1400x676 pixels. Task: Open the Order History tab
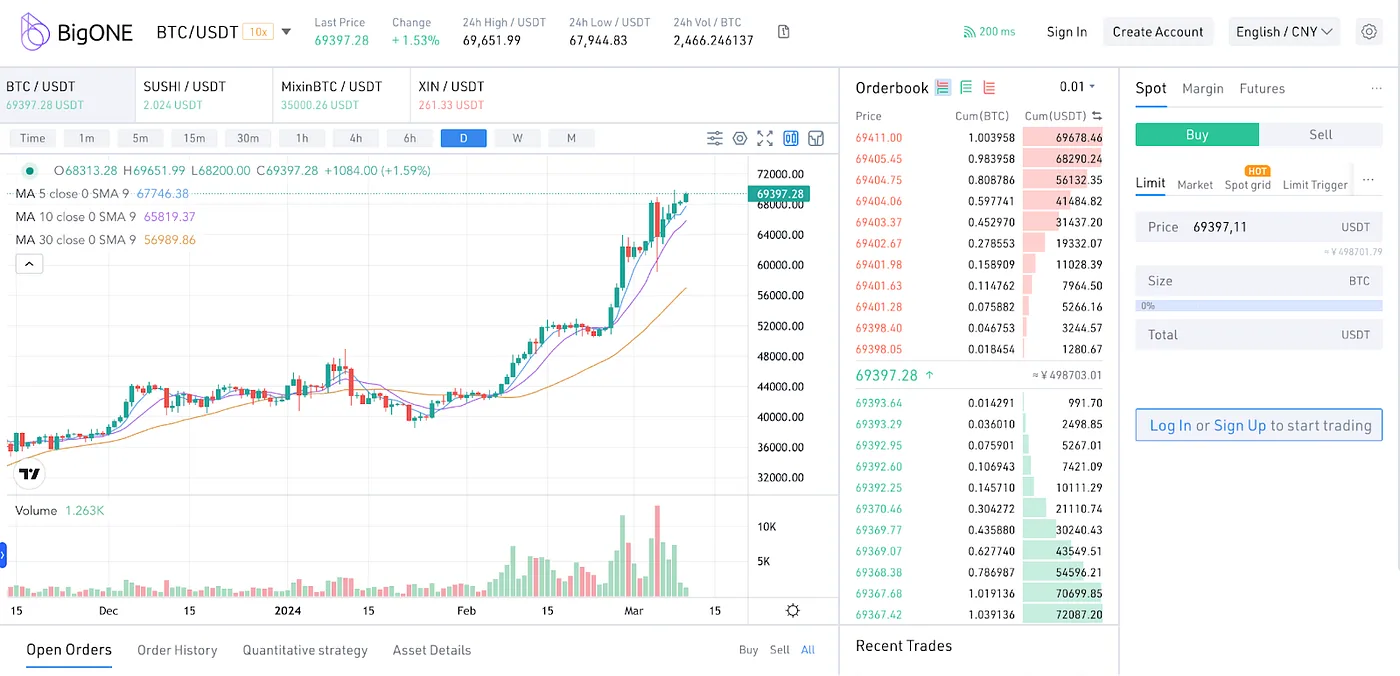(x=177, y=650)
